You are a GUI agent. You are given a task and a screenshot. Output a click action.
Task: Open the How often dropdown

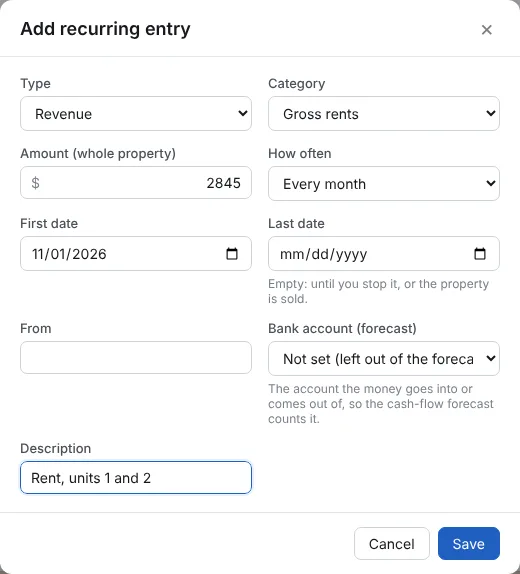384,183
